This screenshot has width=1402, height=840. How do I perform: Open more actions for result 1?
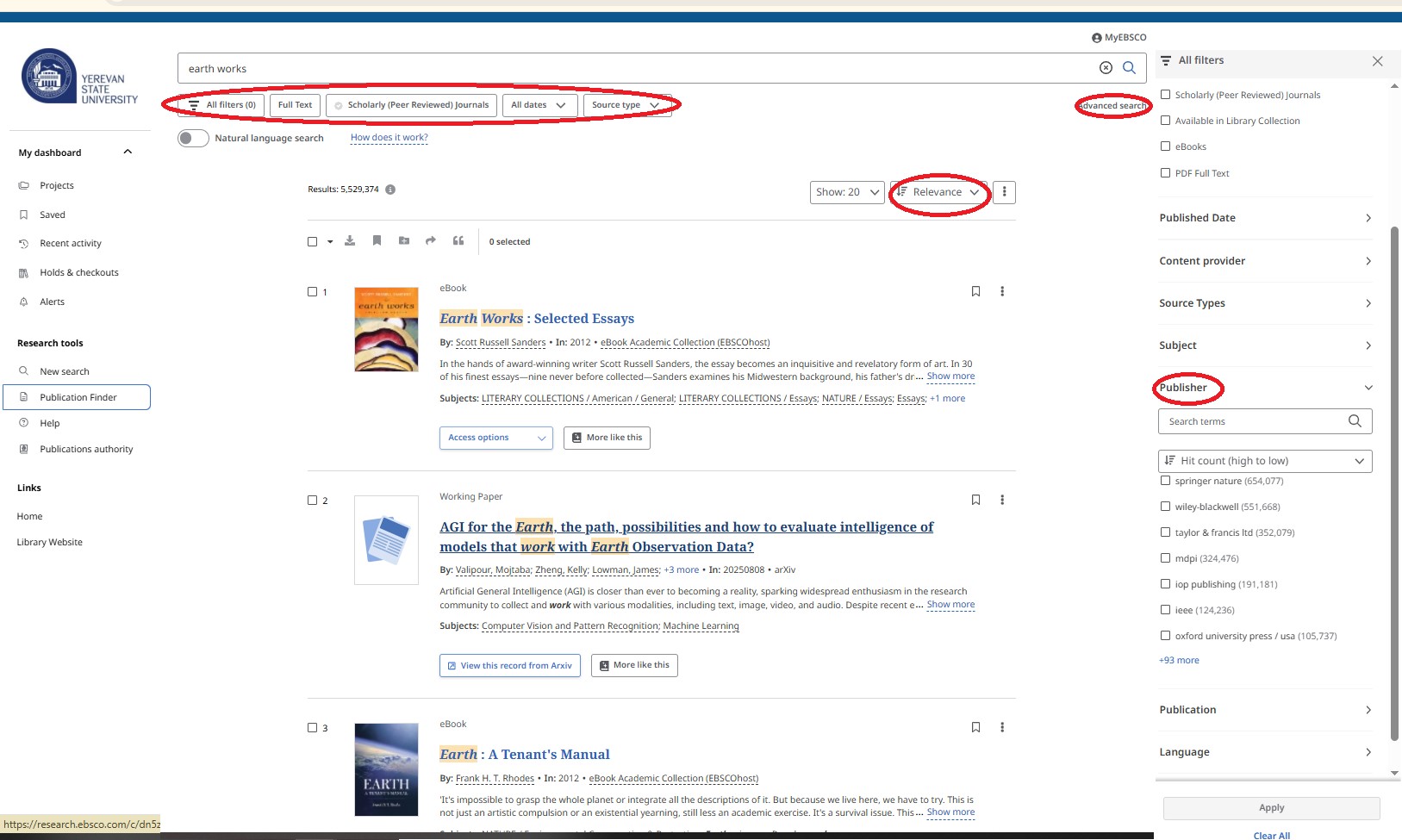coord(1002,291)
